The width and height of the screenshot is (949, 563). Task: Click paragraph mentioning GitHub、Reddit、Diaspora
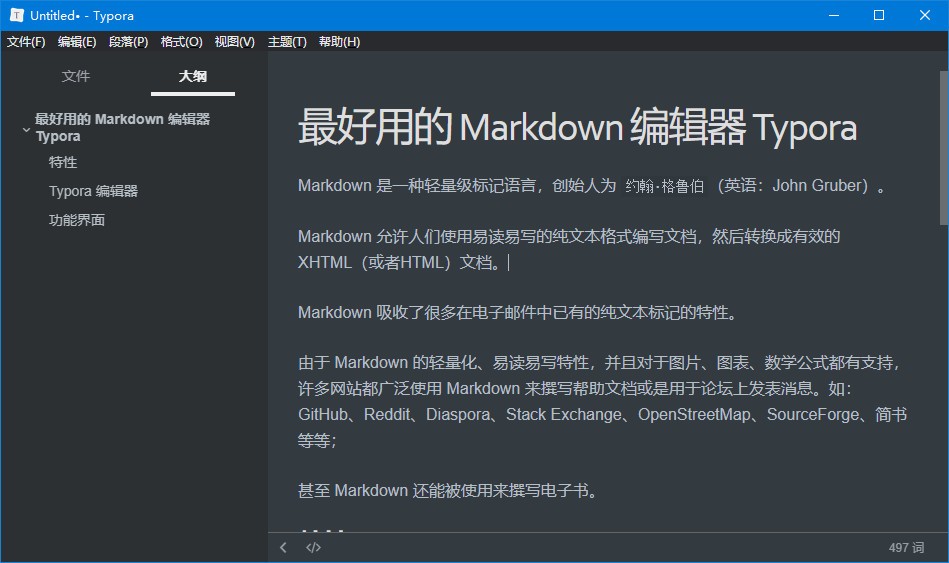602,401
